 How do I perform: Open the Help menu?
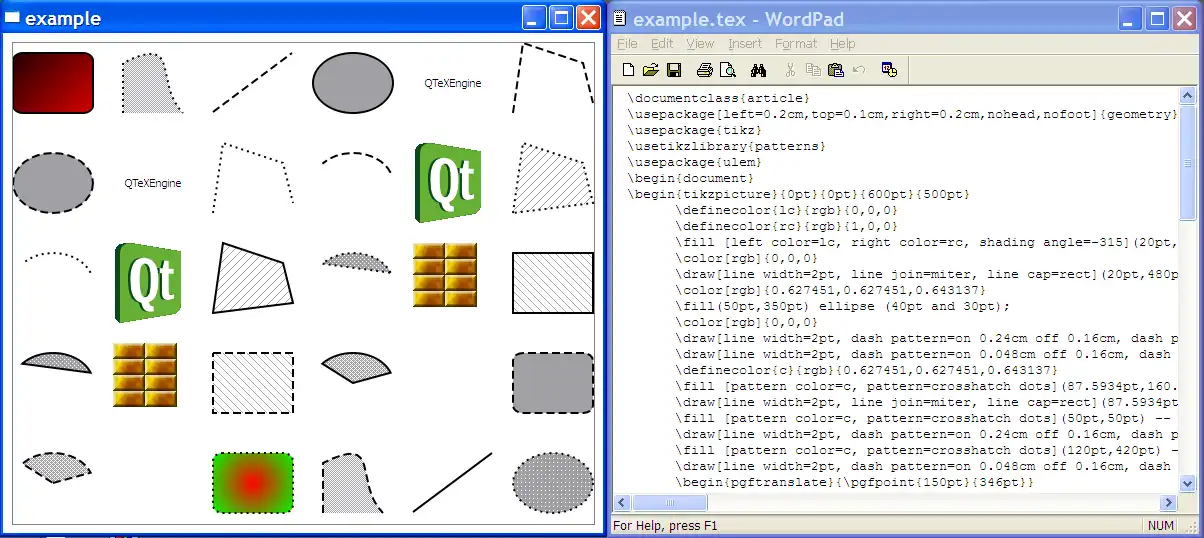[x=843, y=44]
